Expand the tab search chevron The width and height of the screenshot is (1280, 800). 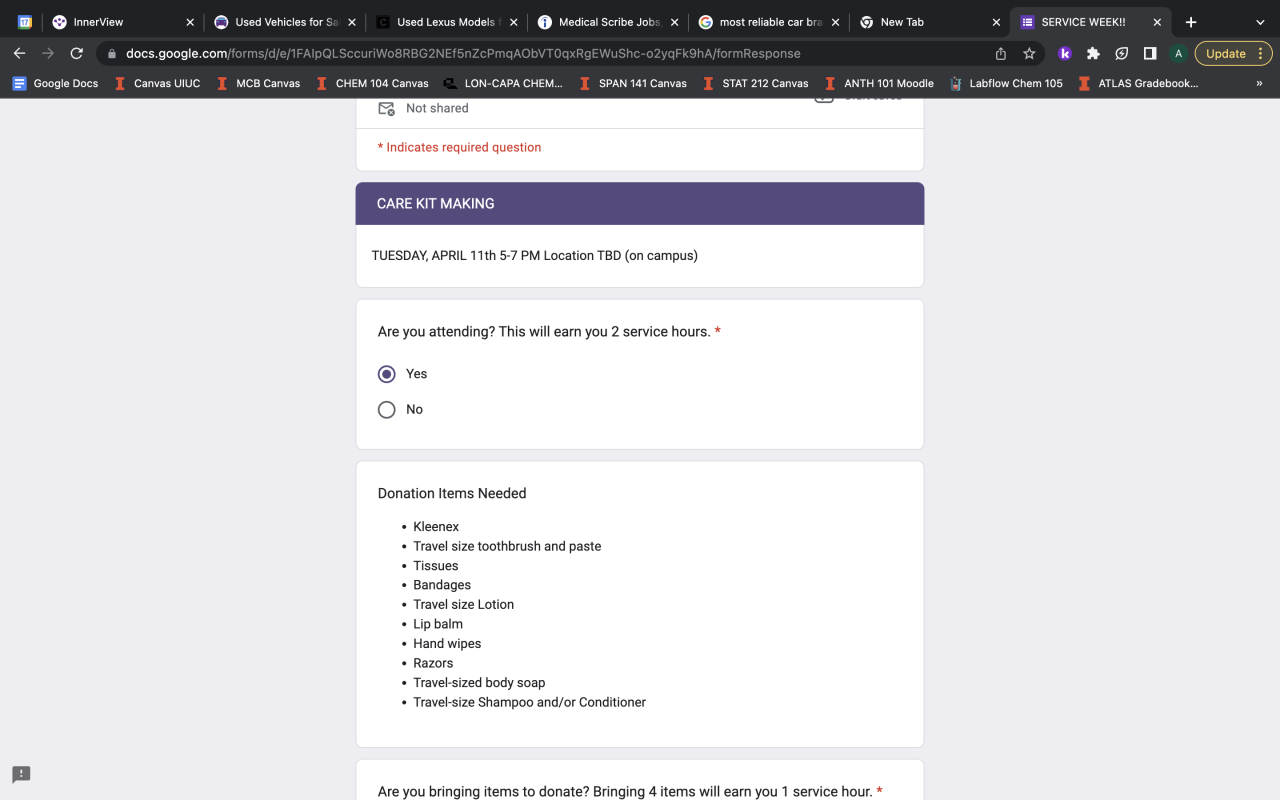click(1260, 22)
